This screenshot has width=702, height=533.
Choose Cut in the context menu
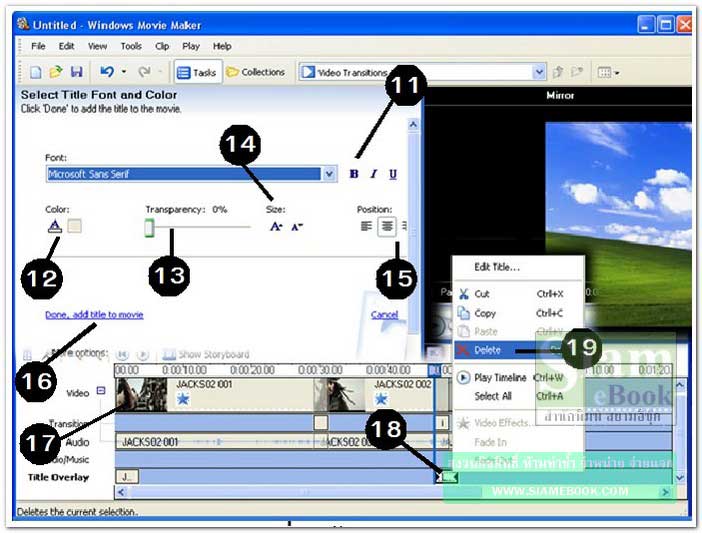pos(518,294)
